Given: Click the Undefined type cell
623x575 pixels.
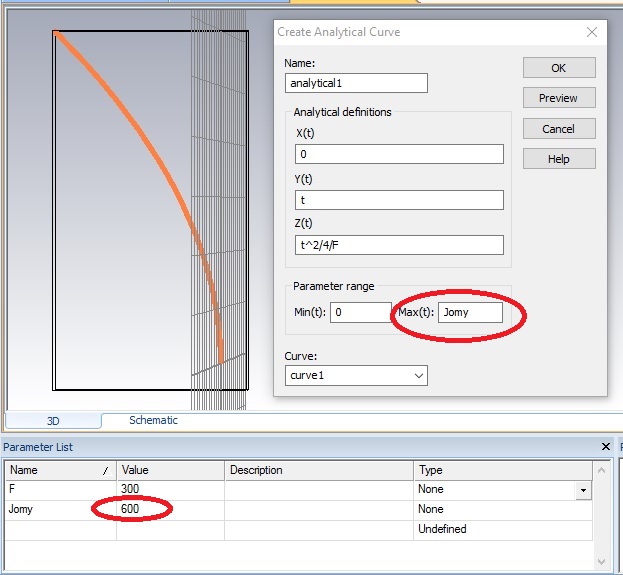Looking at the screenshot, I should point(503,529).
